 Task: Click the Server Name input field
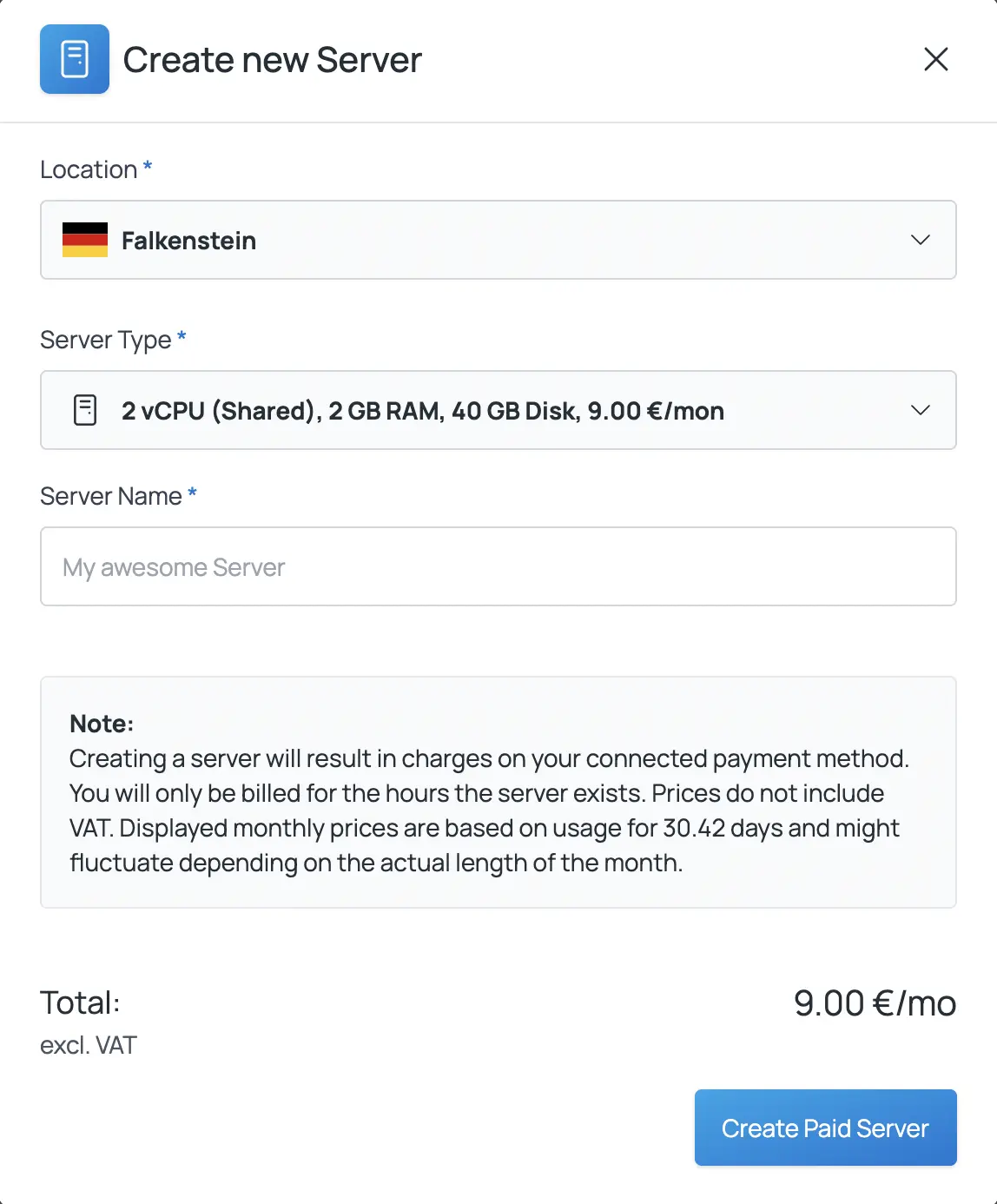[x=498, y=566]
